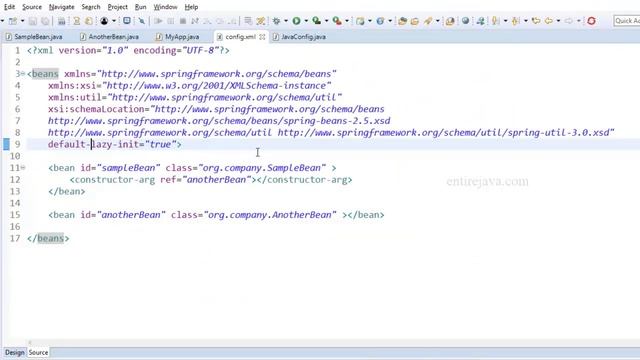Open the Source menu
The width and height of the screenshot is (640, 360).
click(32, 7)
